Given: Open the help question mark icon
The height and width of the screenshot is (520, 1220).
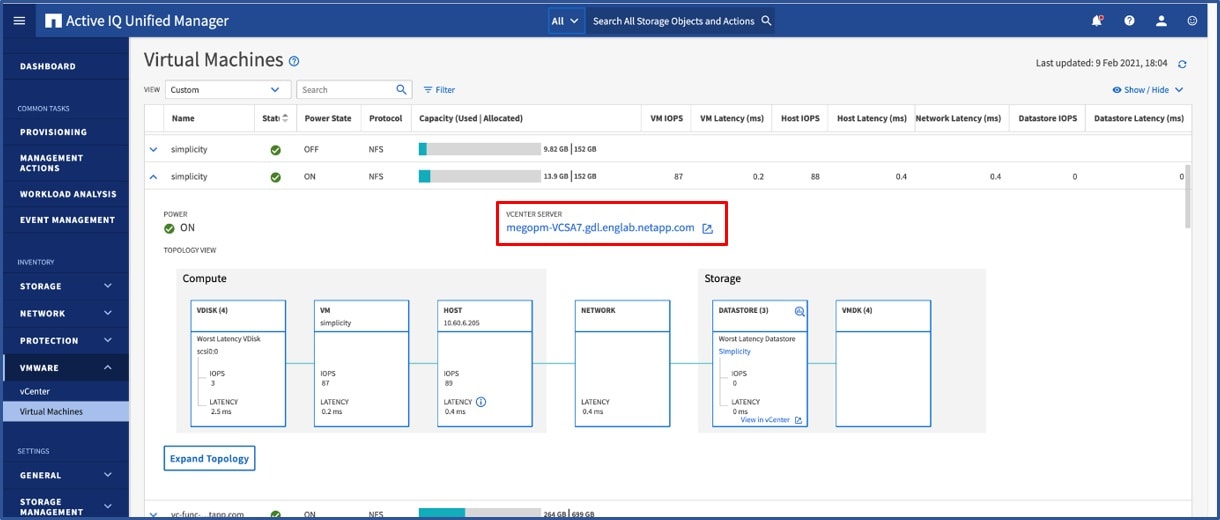Looking at the screenshot, I should [1129, 21].
